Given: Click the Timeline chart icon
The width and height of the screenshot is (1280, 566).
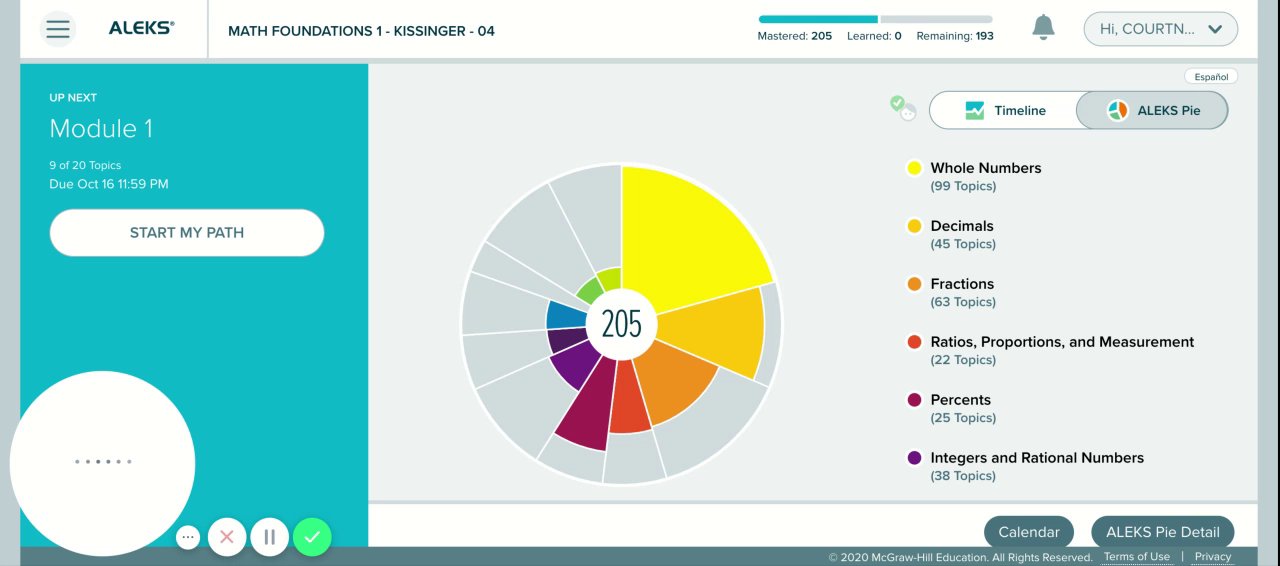Looking at the screenshot, I should [x=975, y=111].
